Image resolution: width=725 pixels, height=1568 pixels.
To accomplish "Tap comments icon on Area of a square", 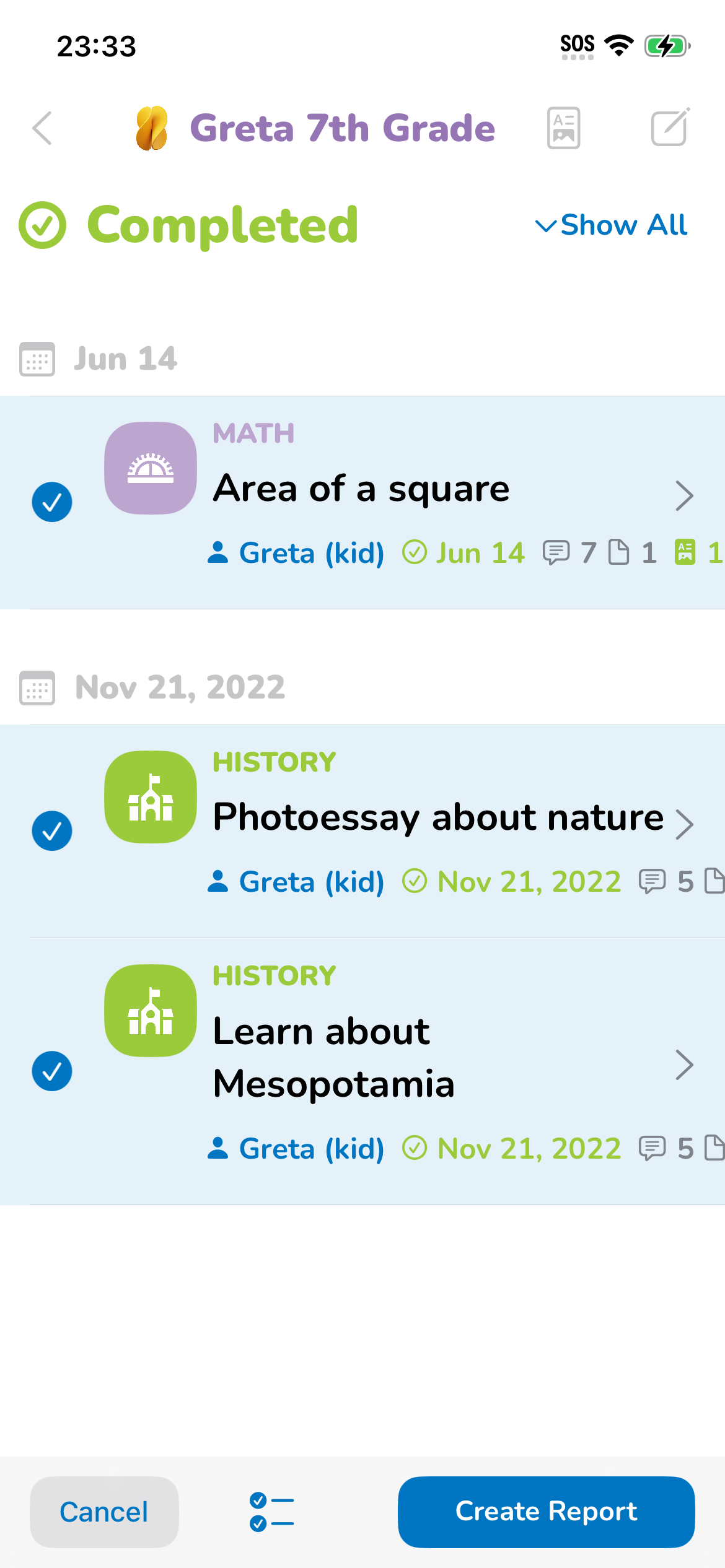I will pos(556,552).
